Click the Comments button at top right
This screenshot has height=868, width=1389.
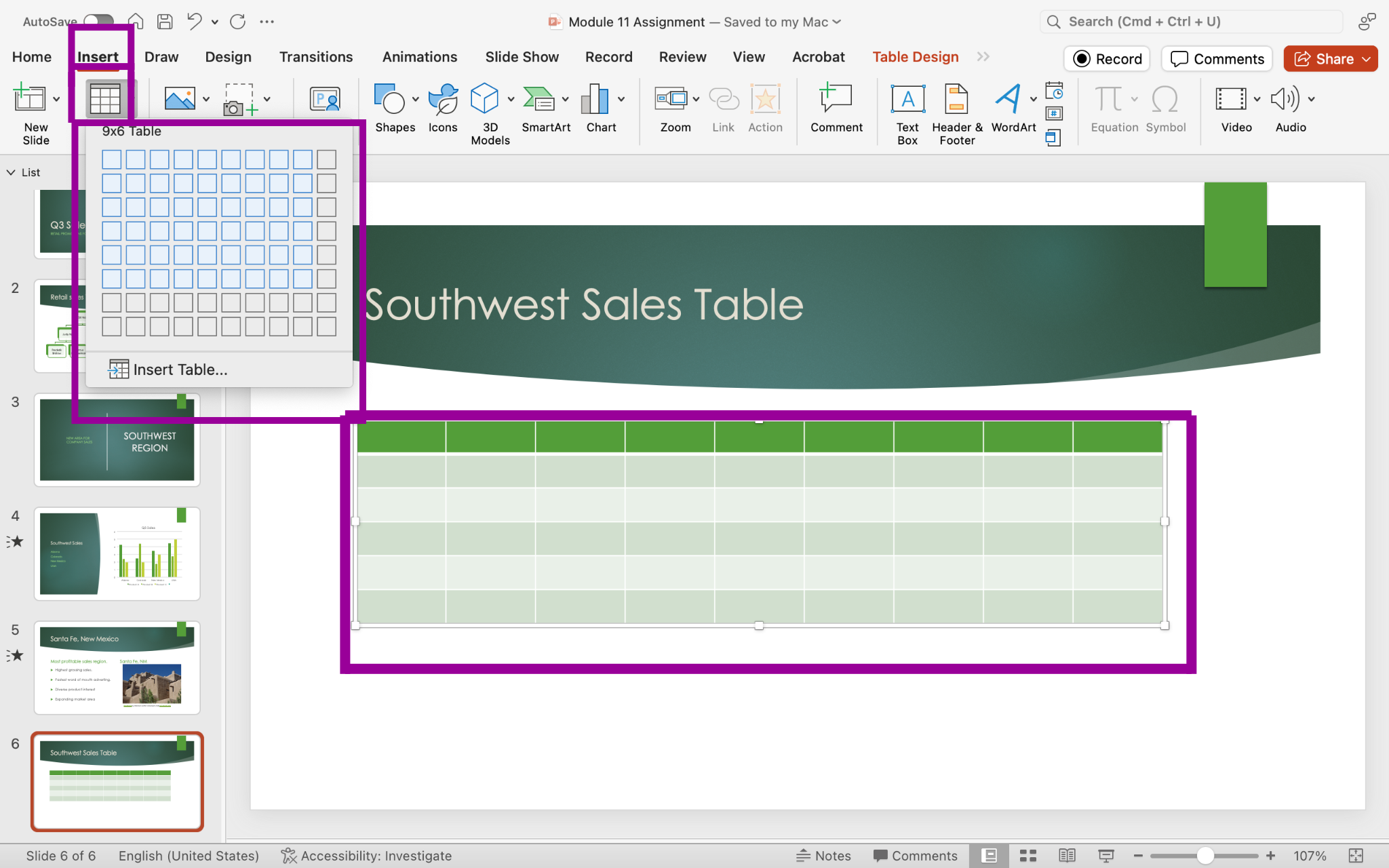[1217, 59]
